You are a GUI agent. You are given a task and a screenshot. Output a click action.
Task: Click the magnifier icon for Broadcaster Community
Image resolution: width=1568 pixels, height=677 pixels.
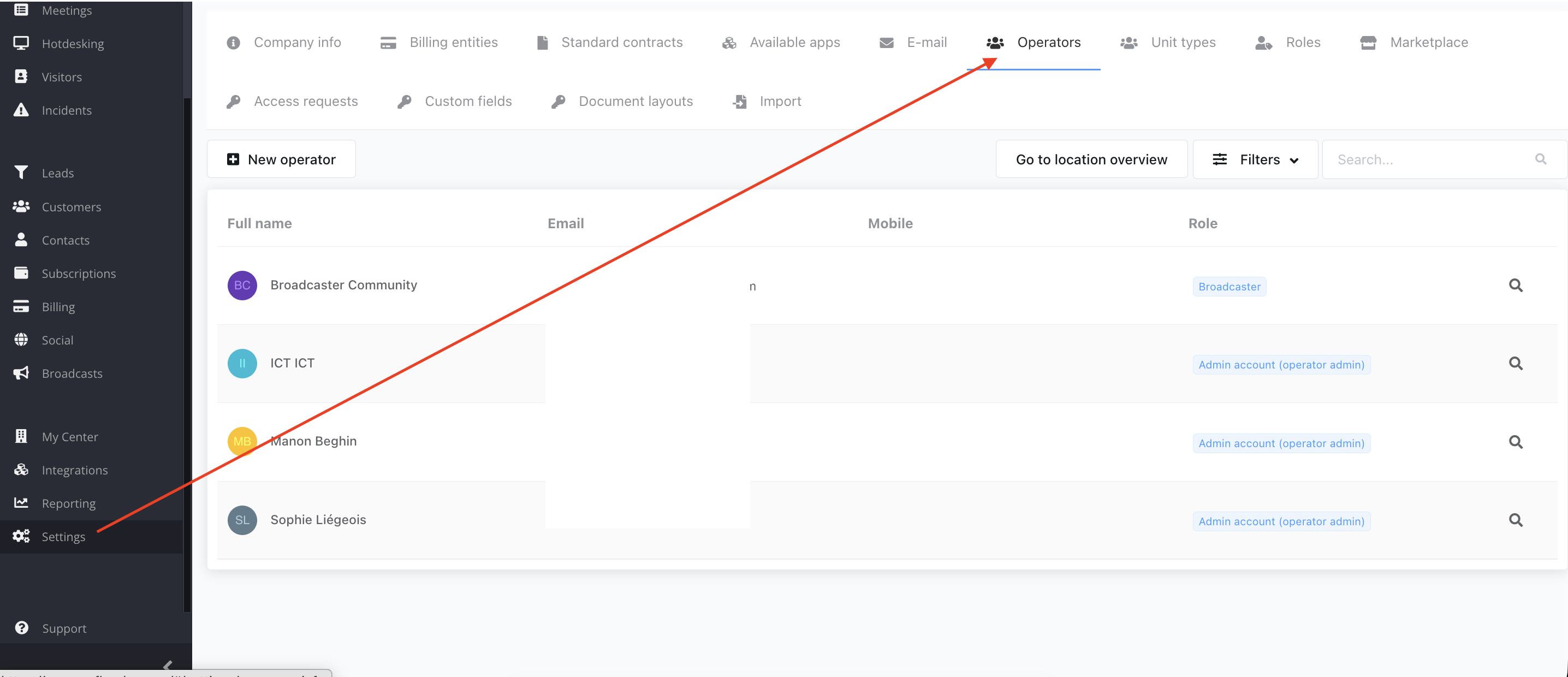click(1515, 286)
